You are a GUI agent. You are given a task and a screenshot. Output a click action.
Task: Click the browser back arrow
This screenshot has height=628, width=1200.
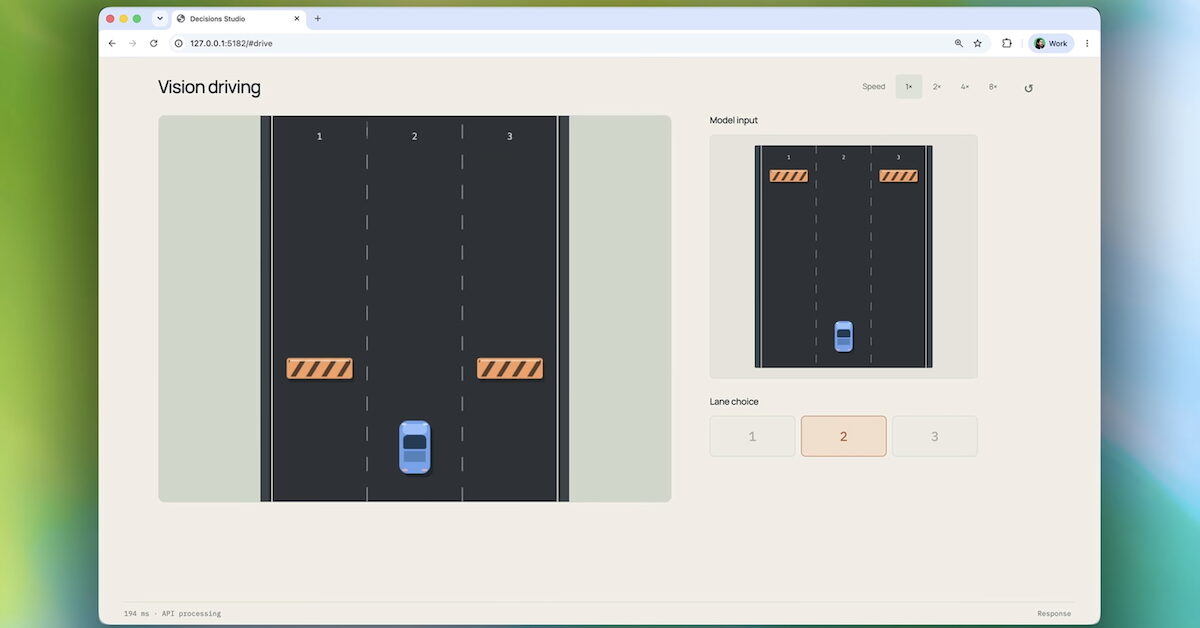[112, 43]
